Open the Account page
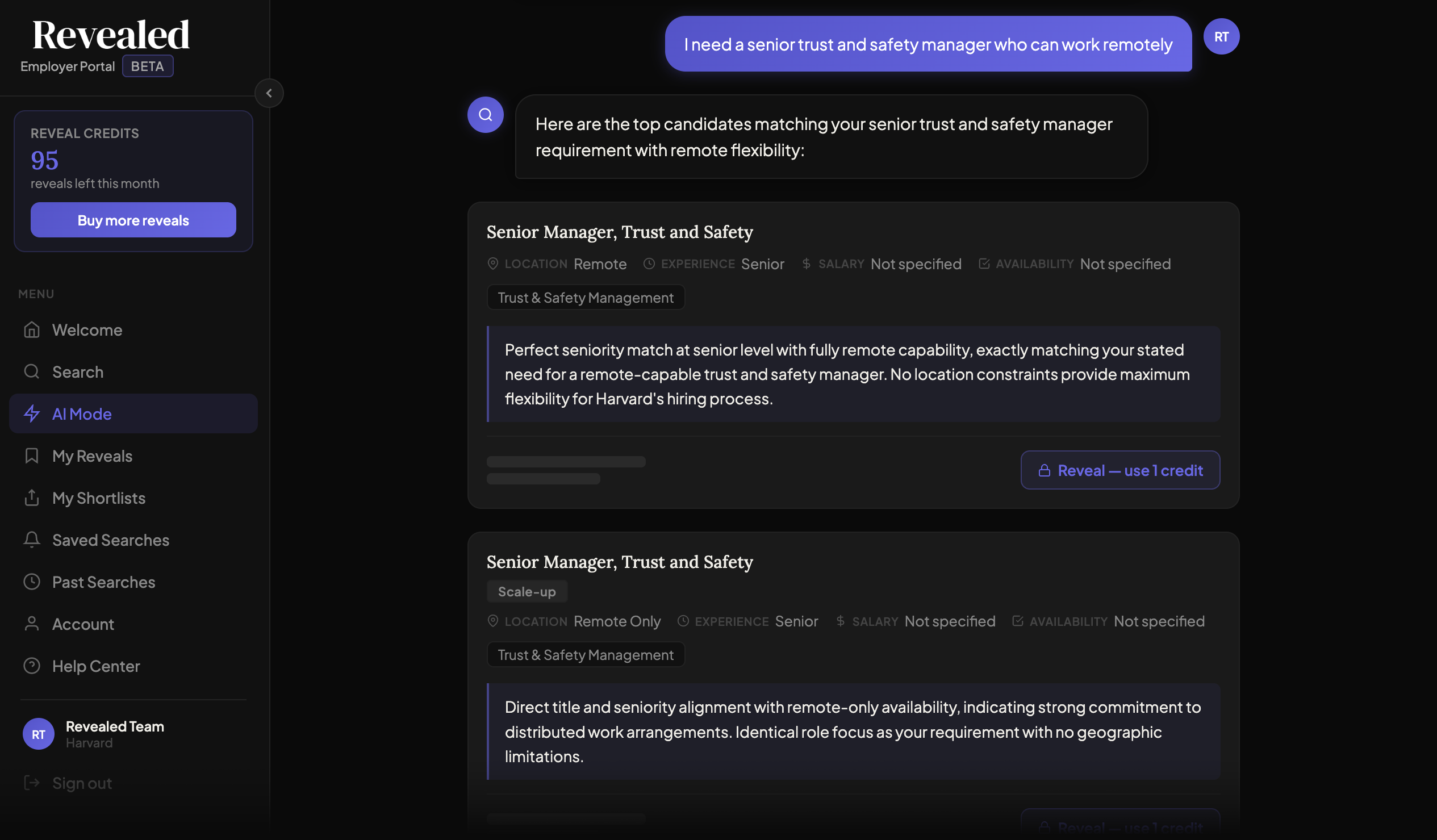Viewport: 1437px width, 840px height. tap(133, 624)
